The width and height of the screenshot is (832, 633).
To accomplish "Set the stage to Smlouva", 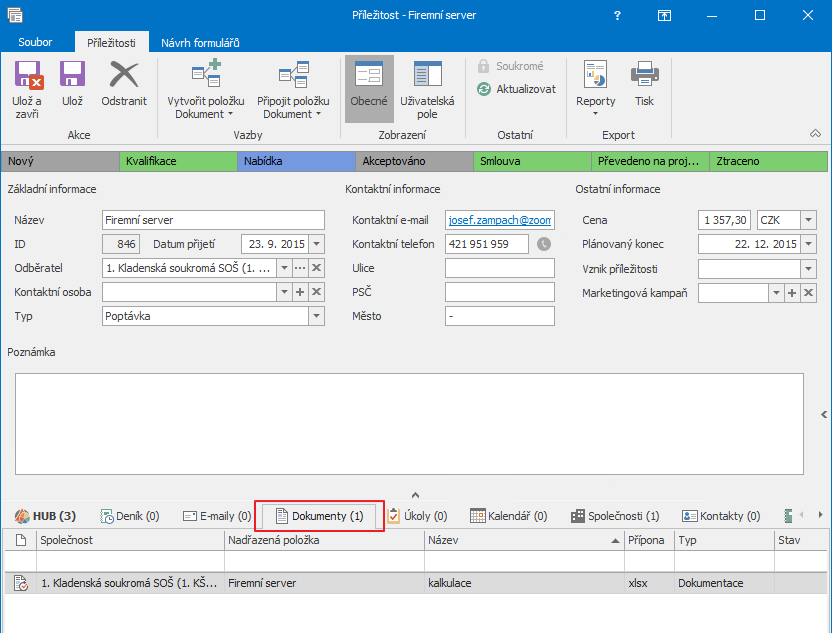I will click(x=532, y=161).
